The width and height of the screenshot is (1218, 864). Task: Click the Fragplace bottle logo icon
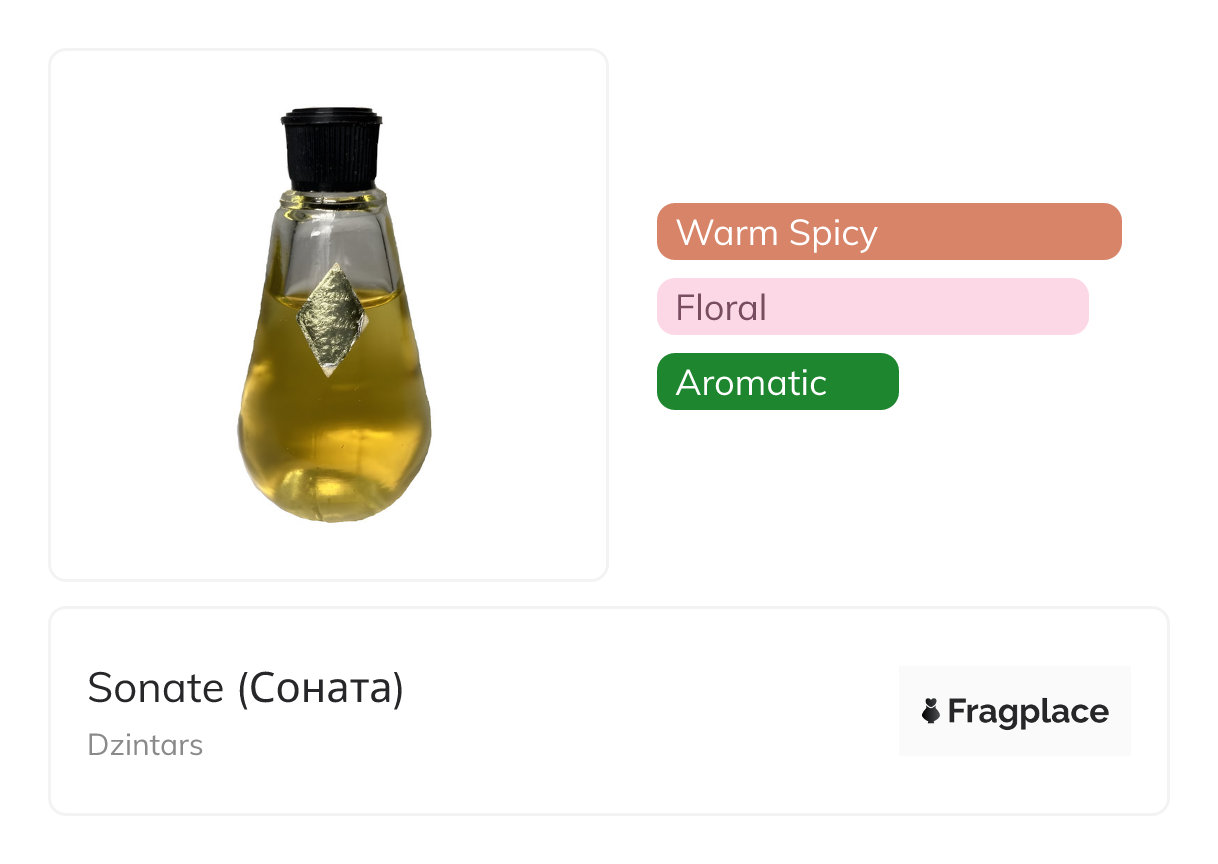coord(931,711)
